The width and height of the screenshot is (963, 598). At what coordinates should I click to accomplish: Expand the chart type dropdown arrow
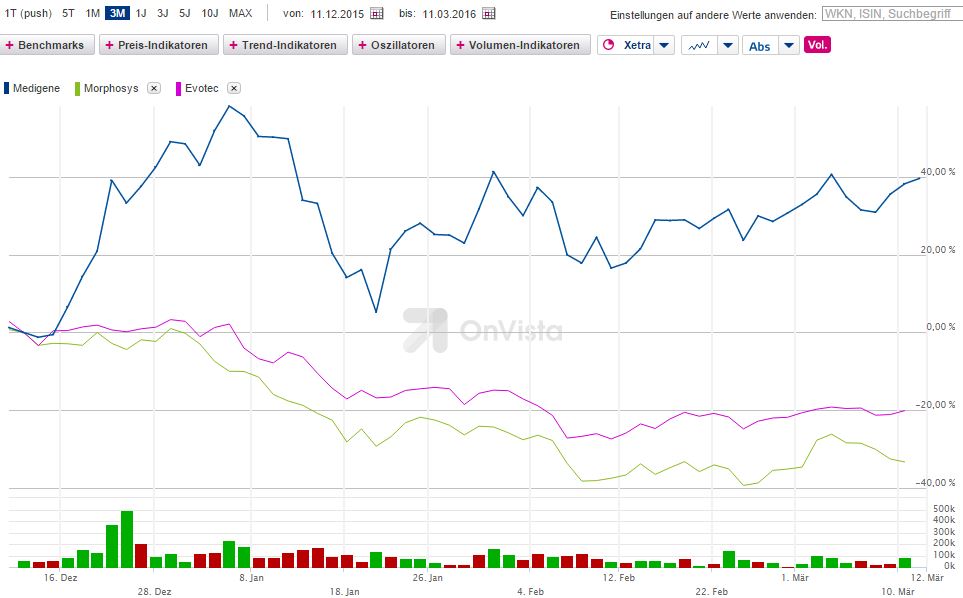coord(728,45)
